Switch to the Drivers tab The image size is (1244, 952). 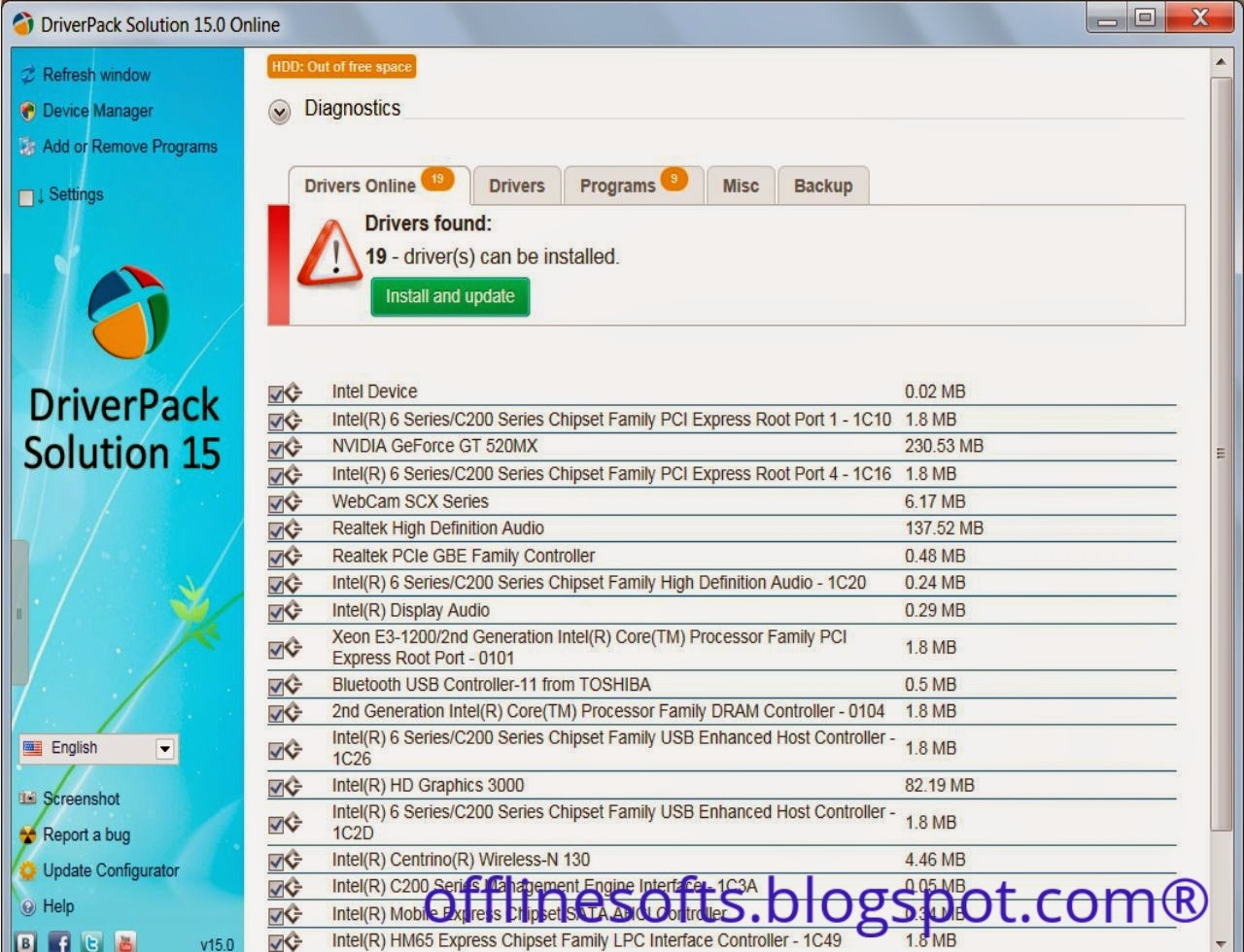(x=517, y=186)
